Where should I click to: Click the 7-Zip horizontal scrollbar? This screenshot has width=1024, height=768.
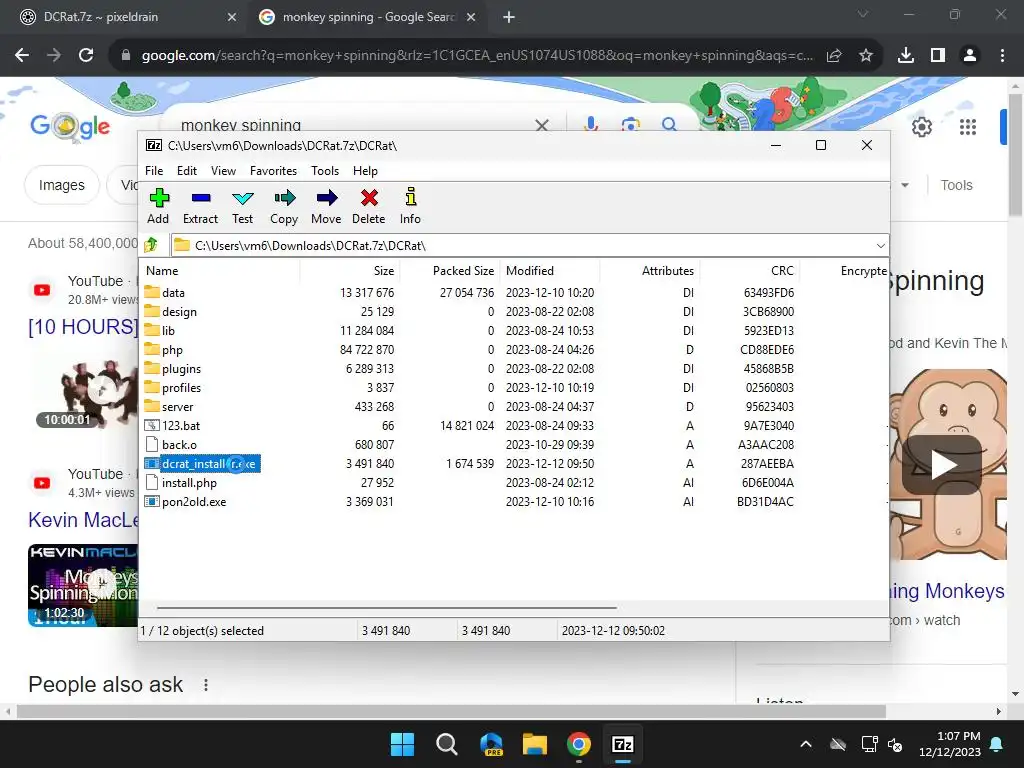tap(387, 607)
